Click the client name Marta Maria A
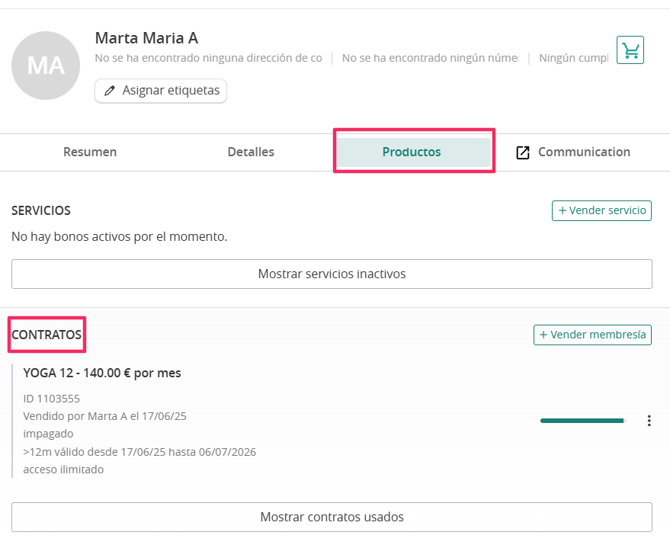Screen dimensions: 670x548 point(147,38)
